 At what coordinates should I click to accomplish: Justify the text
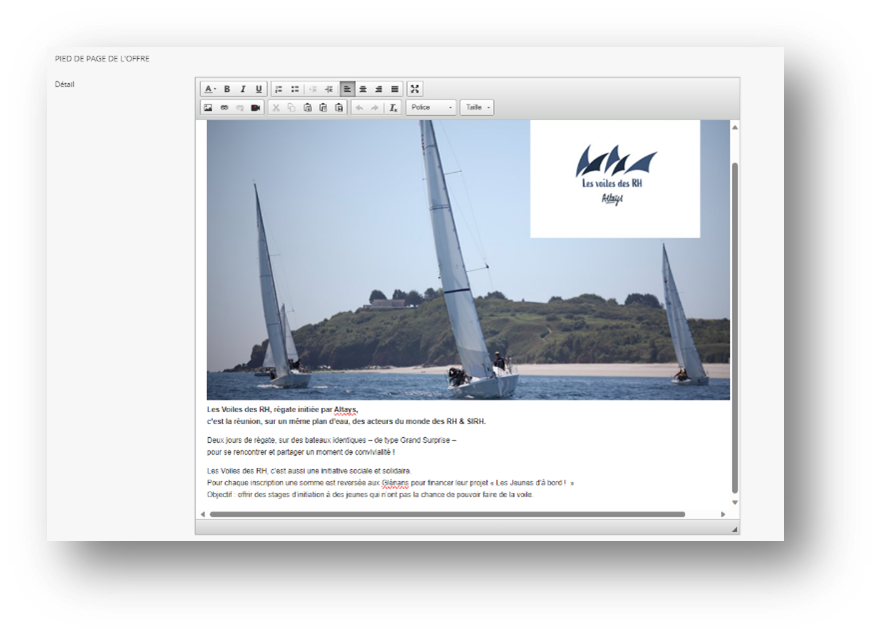[394, 89]
